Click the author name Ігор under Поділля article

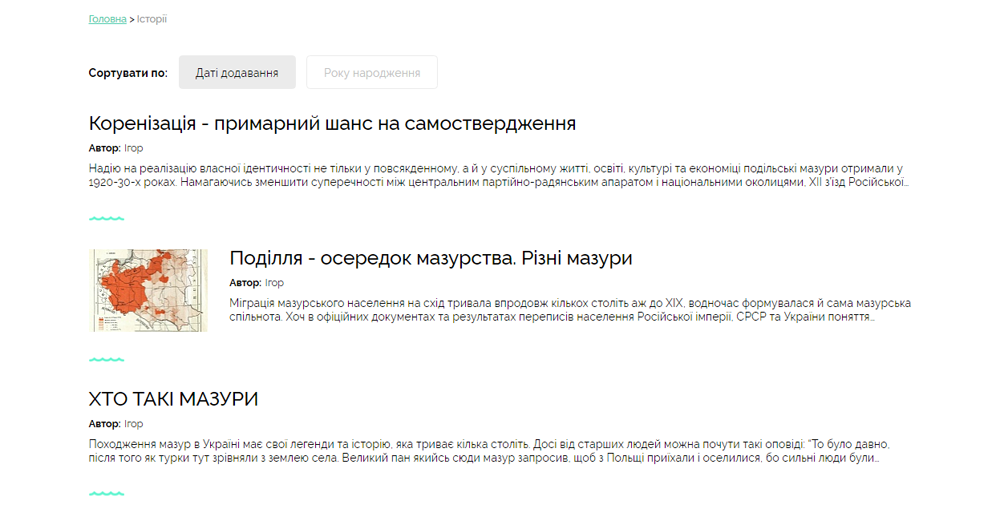coord(274,282)
